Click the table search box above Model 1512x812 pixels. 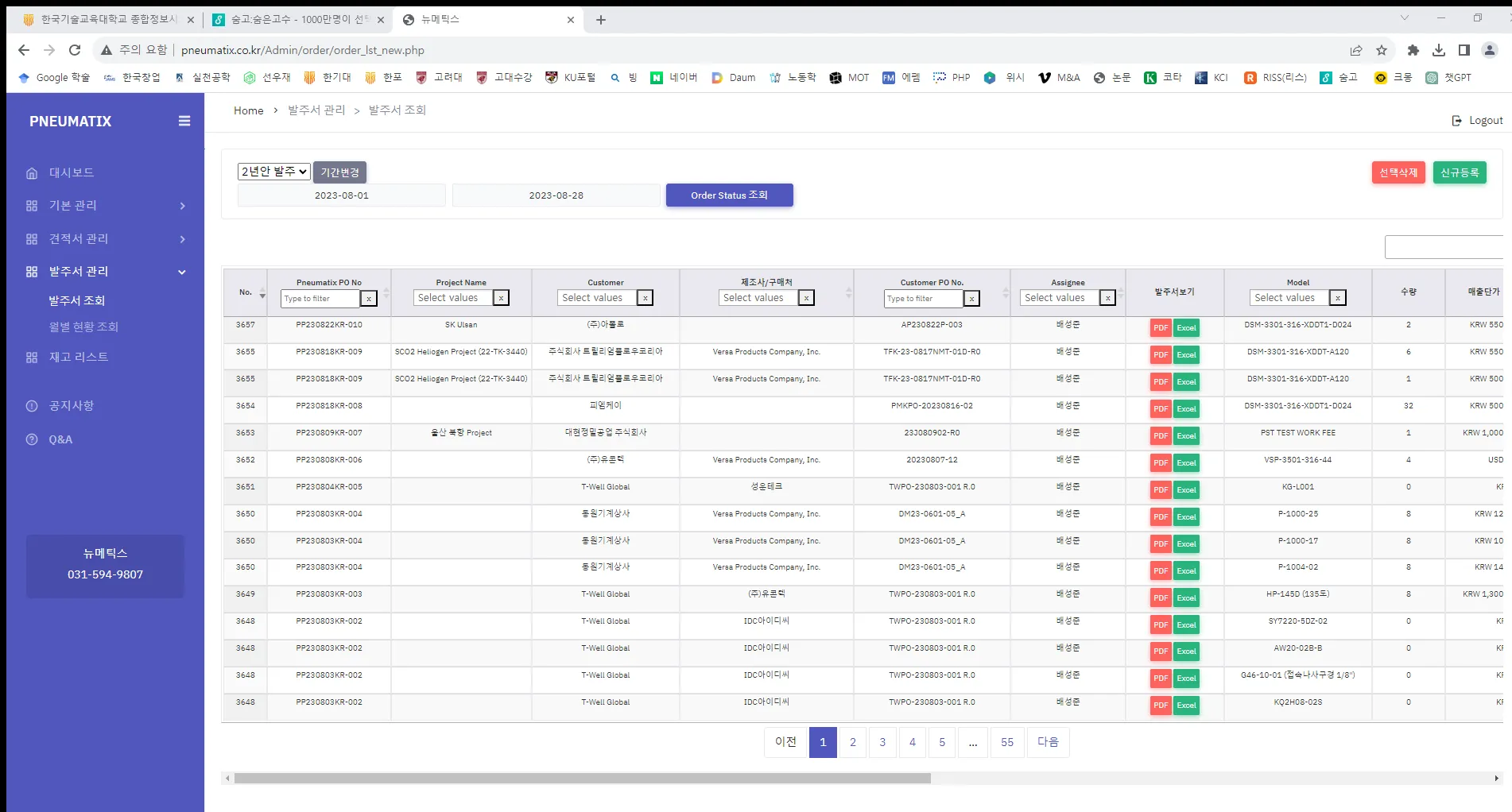point(1444,247)
